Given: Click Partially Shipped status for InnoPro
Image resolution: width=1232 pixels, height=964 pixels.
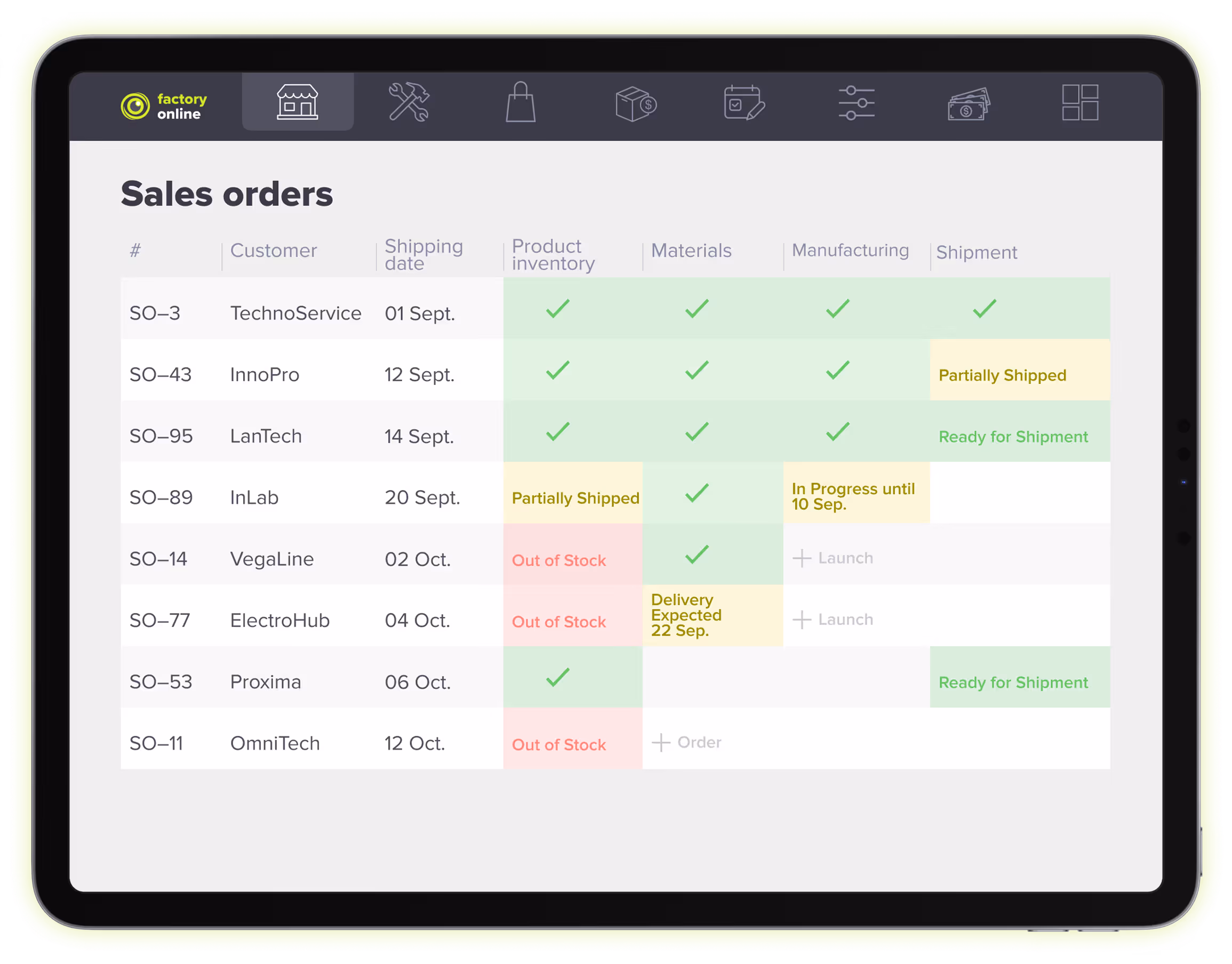Looking at the screenshot, I should point(1002,375).
